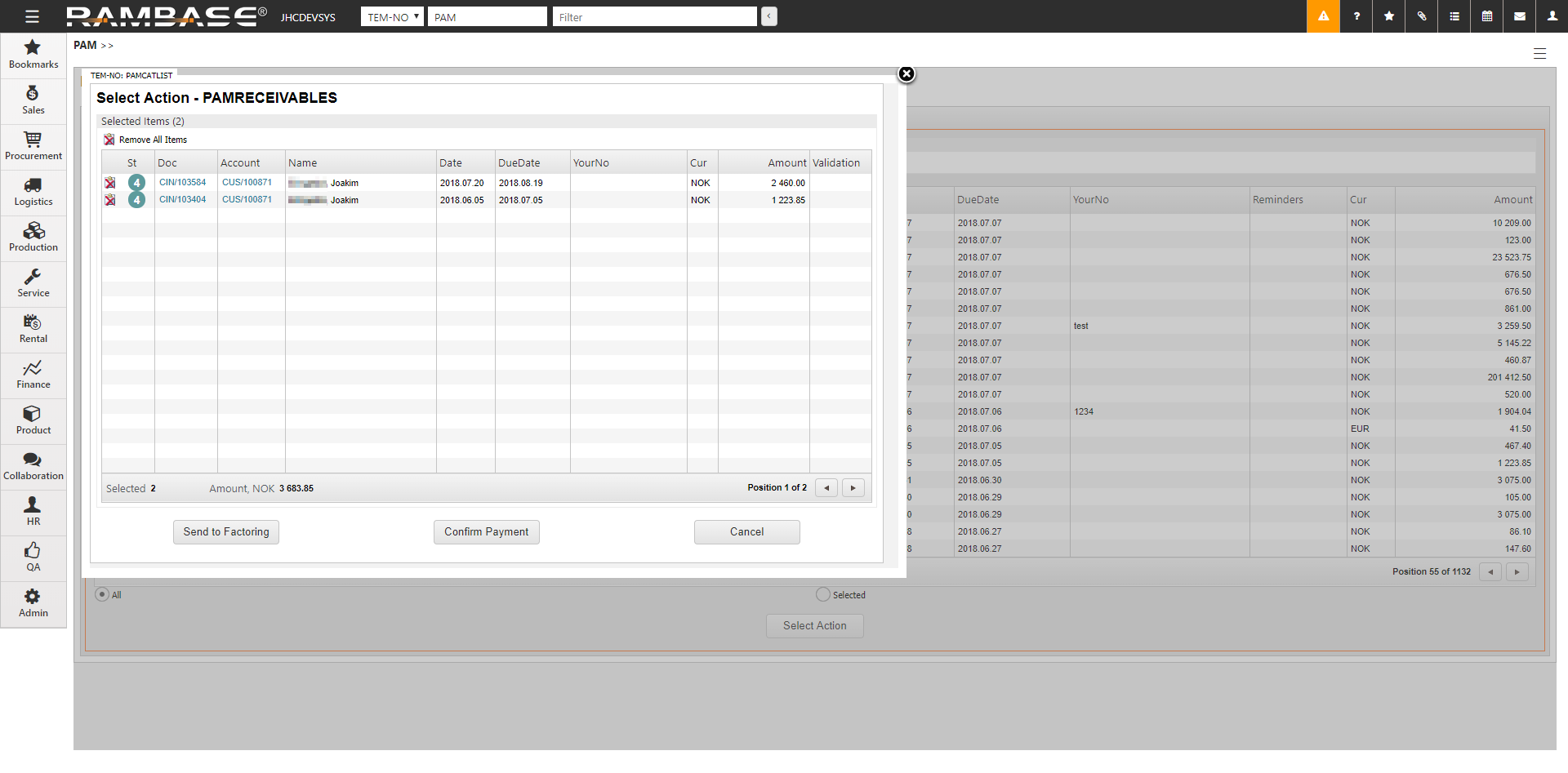Viewport: 1568px width, 773px height.
Task: Open the hamburger menu in top-left corner
Action: pos(32,16)
